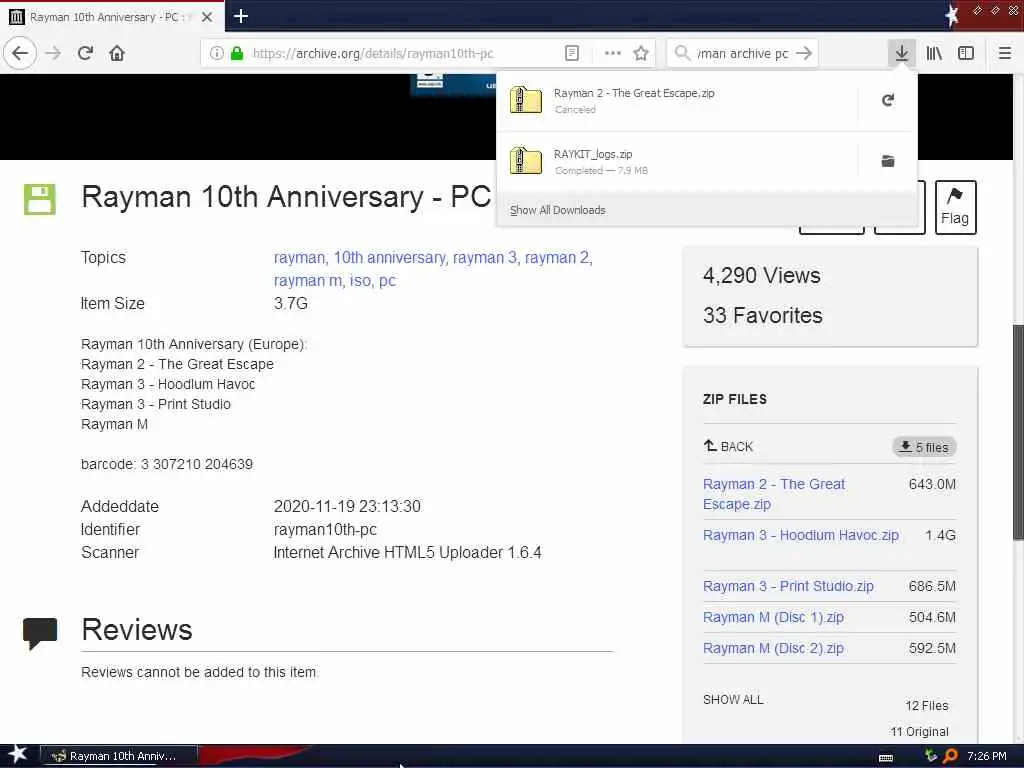Click the keyboard icon in system tray
The image size is (1024, 768).
886,758
